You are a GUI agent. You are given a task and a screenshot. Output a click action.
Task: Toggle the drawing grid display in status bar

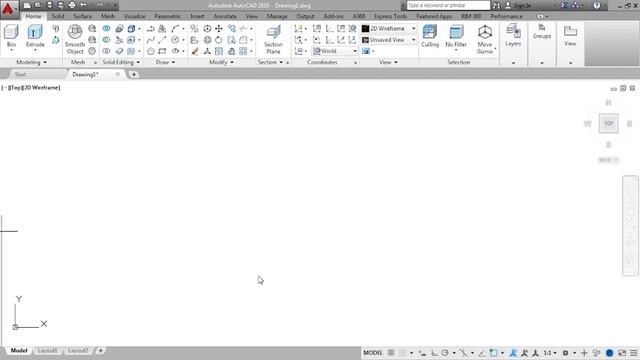point(391,353)
